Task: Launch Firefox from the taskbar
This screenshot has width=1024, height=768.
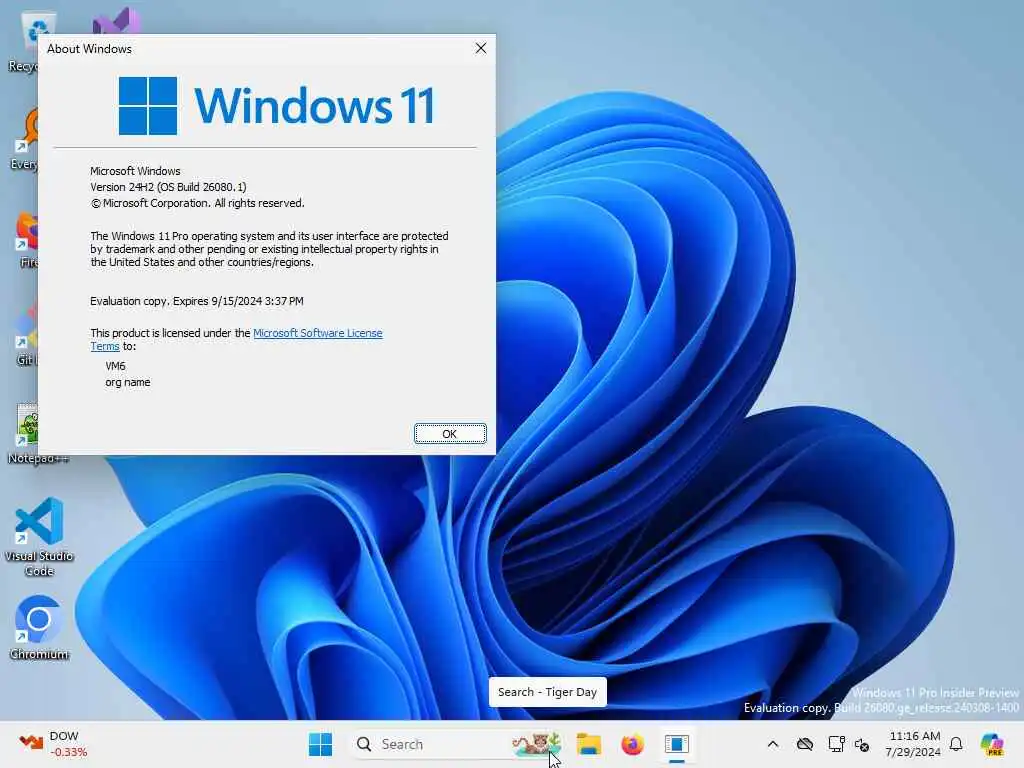Action: (632, 744)
